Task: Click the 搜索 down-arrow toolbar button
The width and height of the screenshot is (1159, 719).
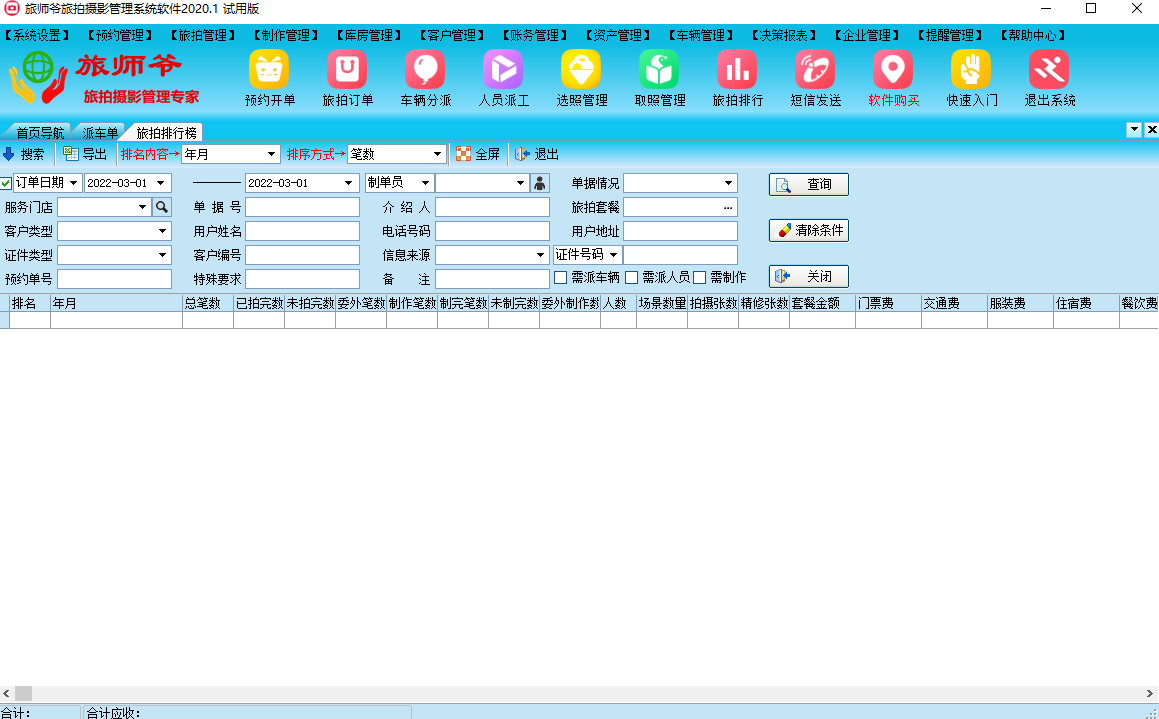Action: 24,154
